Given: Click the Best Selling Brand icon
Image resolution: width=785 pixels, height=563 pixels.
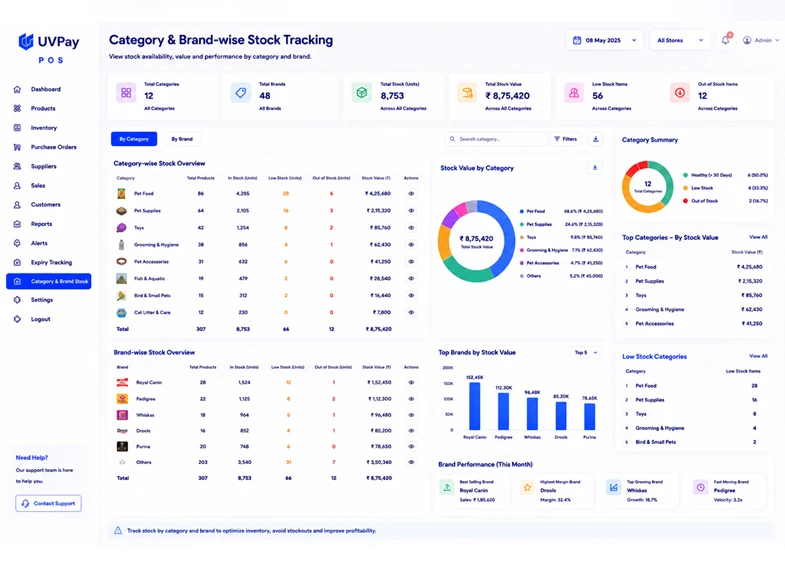Looking at the screenshot, I should 447,487.
